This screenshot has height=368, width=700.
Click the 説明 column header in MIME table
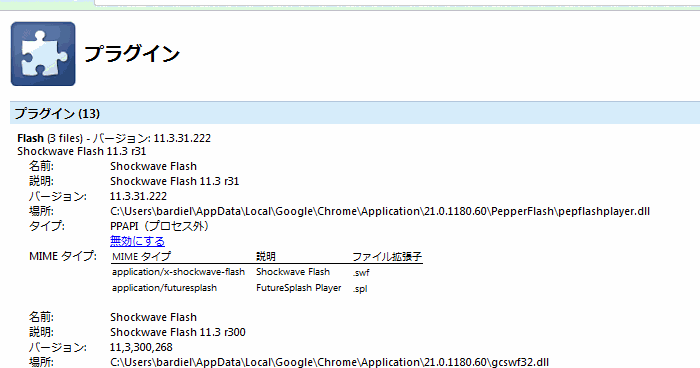pos(266,256)
